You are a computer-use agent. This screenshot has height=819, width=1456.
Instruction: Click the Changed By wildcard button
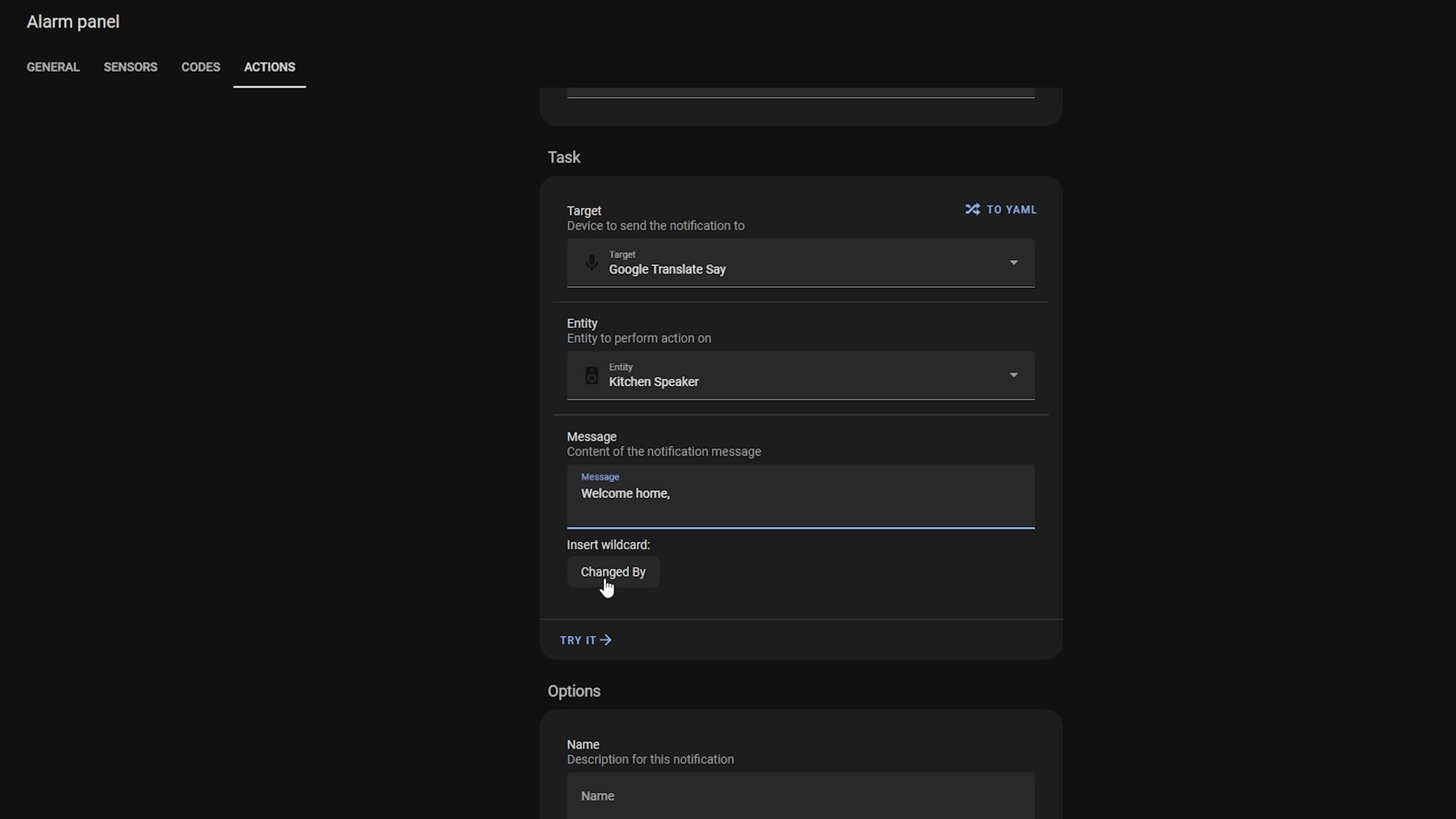(x=613, y=572)
